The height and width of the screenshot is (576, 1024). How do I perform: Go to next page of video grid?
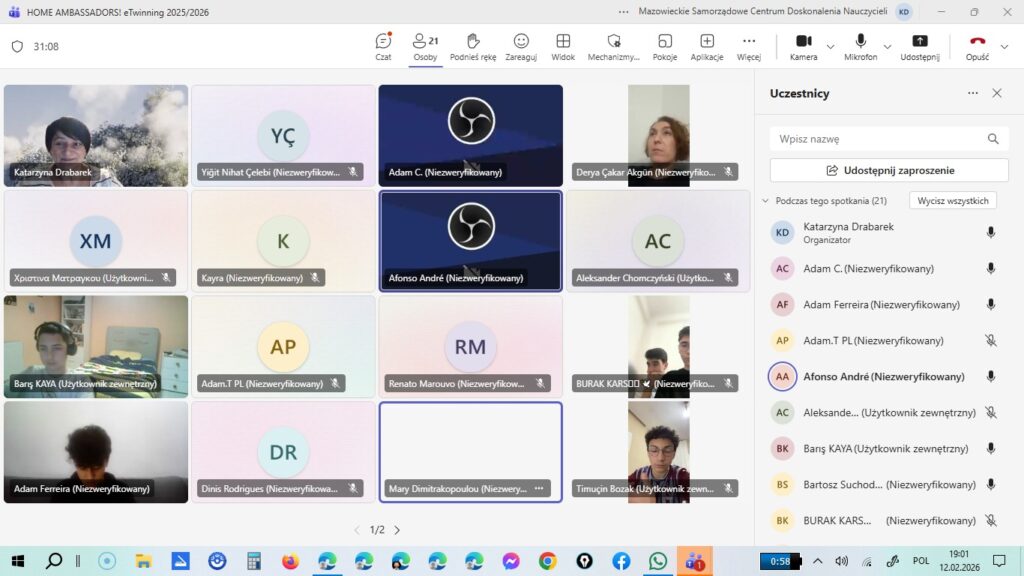pos(397,530)
